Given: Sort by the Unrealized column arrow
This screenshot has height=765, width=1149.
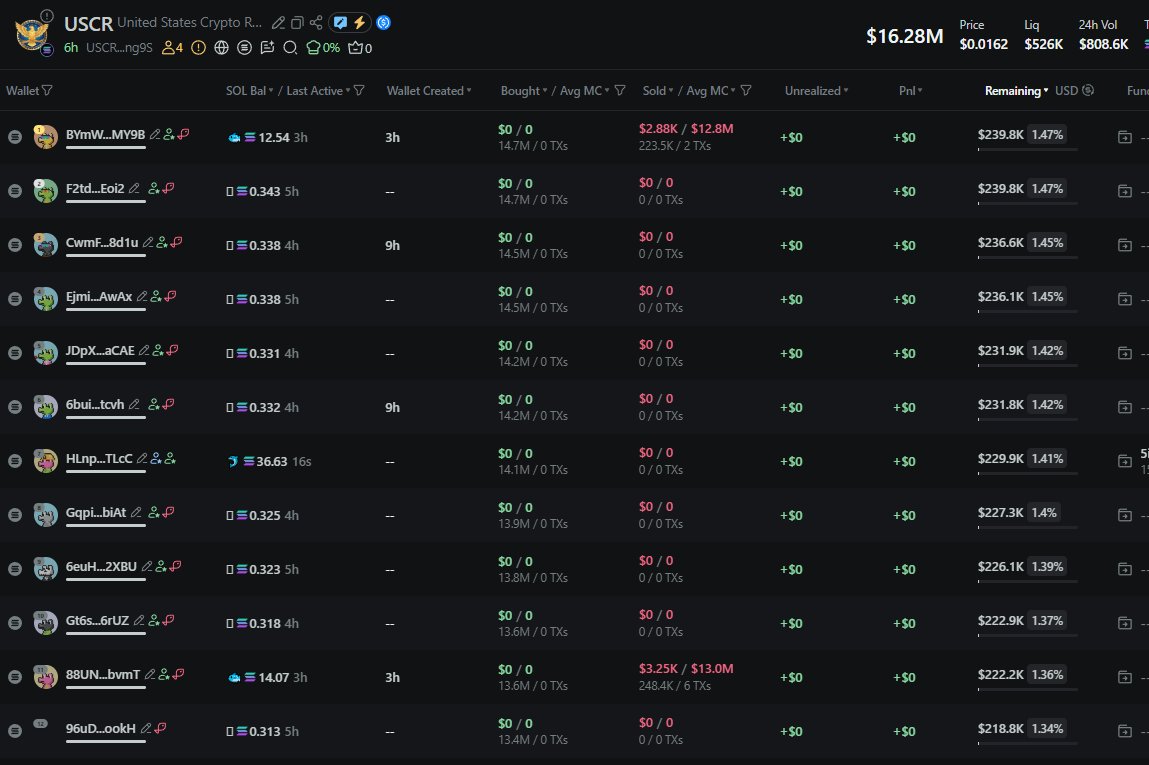Looking at the screenshot, I should (846, 90).
